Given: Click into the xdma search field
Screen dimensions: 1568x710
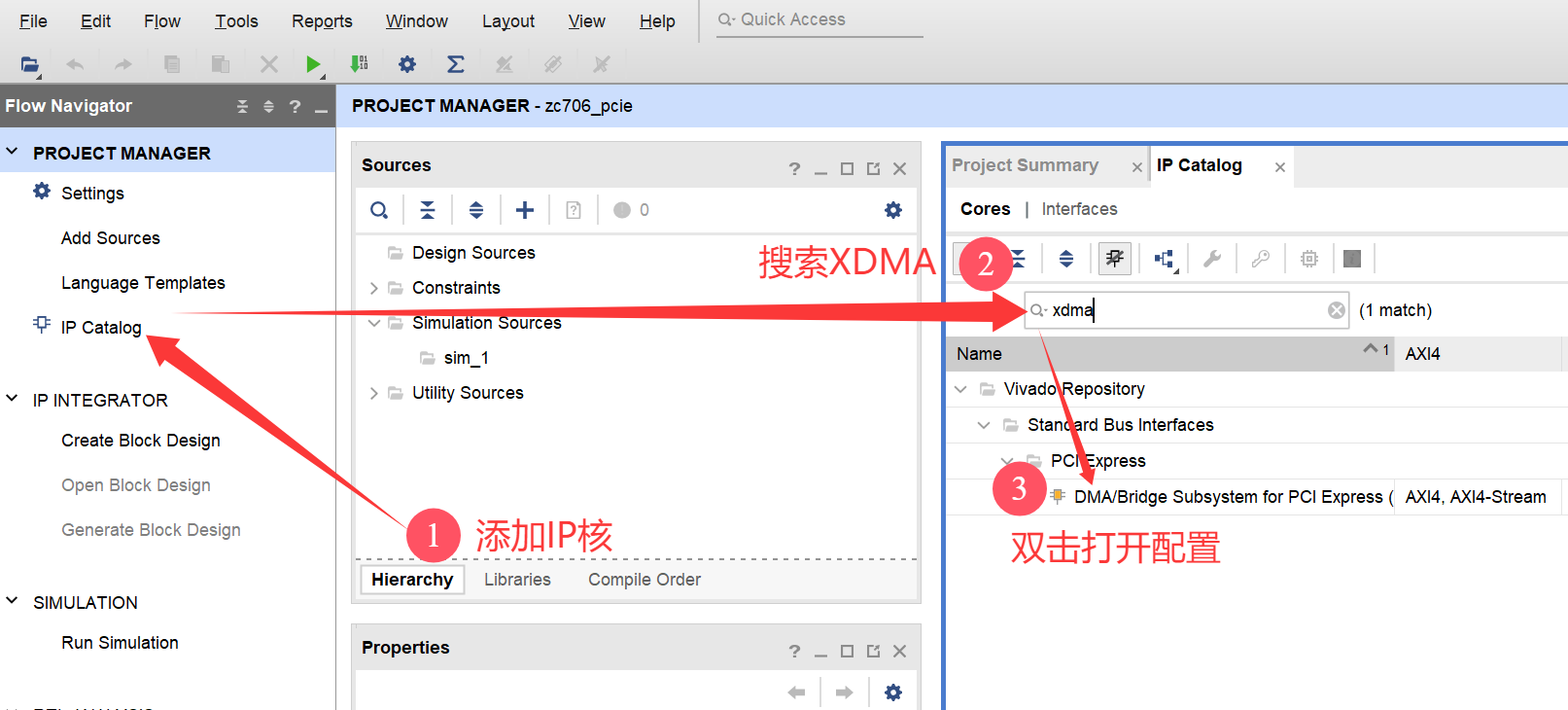Looking at the screenshot, I should pyautogui.click(x=1186, y=310).
